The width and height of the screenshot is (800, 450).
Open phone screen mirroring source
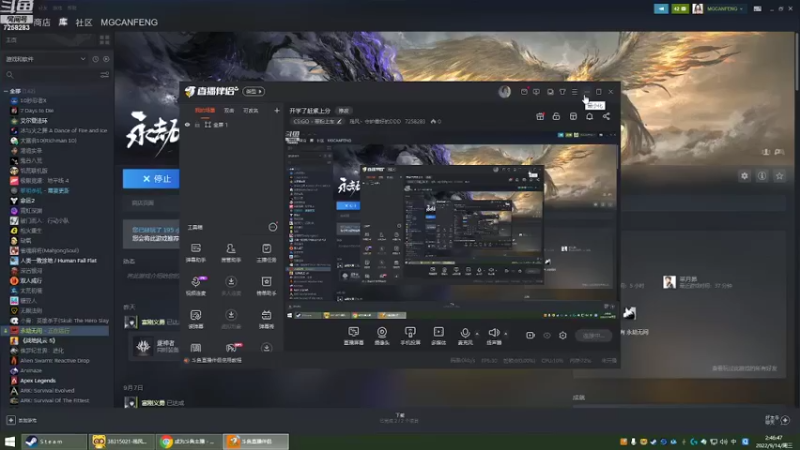(410, 335)
